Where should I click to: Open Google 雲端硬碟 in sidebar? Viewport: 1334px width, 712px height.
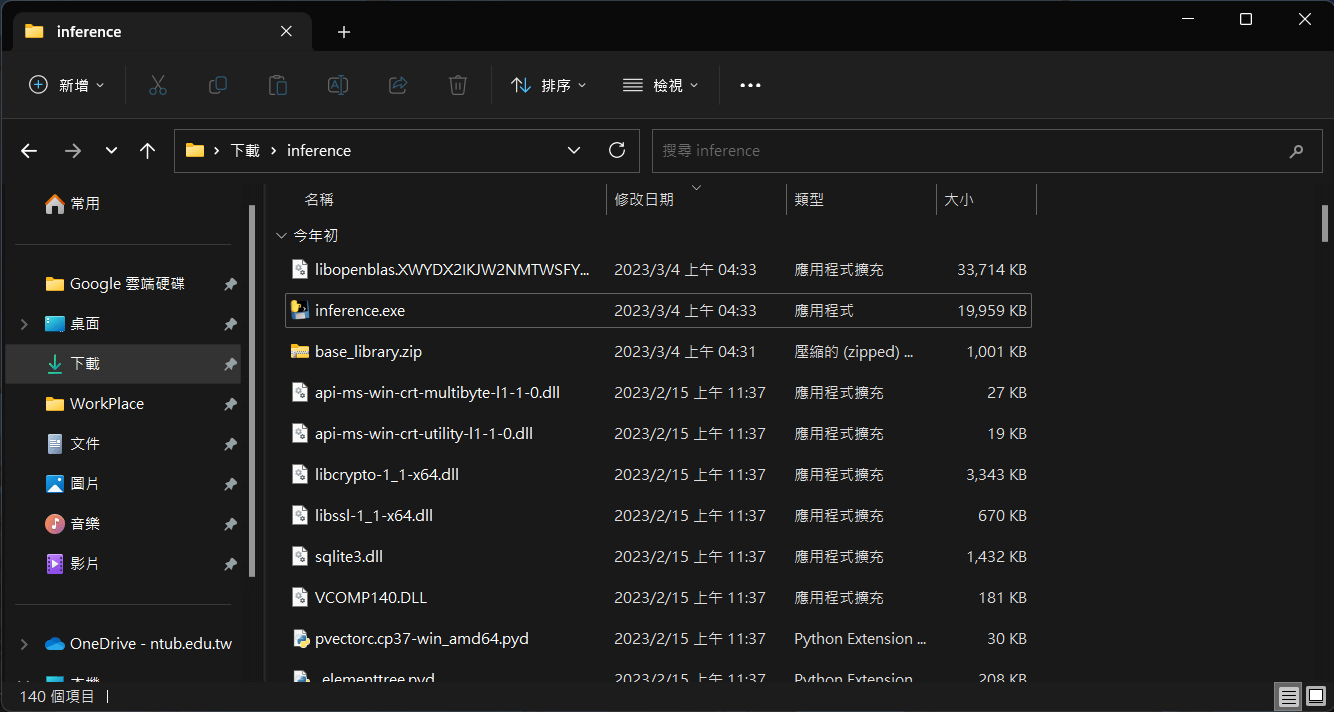pos(126,284)
